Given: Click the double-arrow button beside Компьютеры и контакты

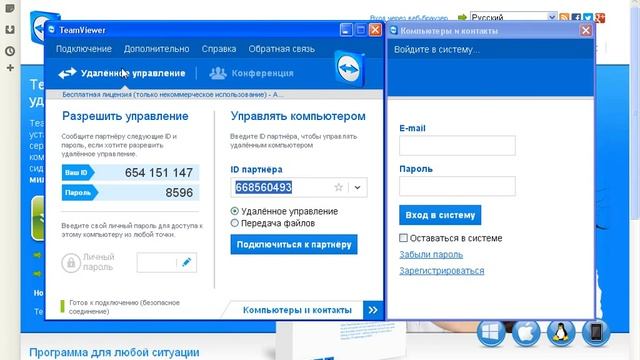Looking at the screenshot, I should click(x=373, y=310).
